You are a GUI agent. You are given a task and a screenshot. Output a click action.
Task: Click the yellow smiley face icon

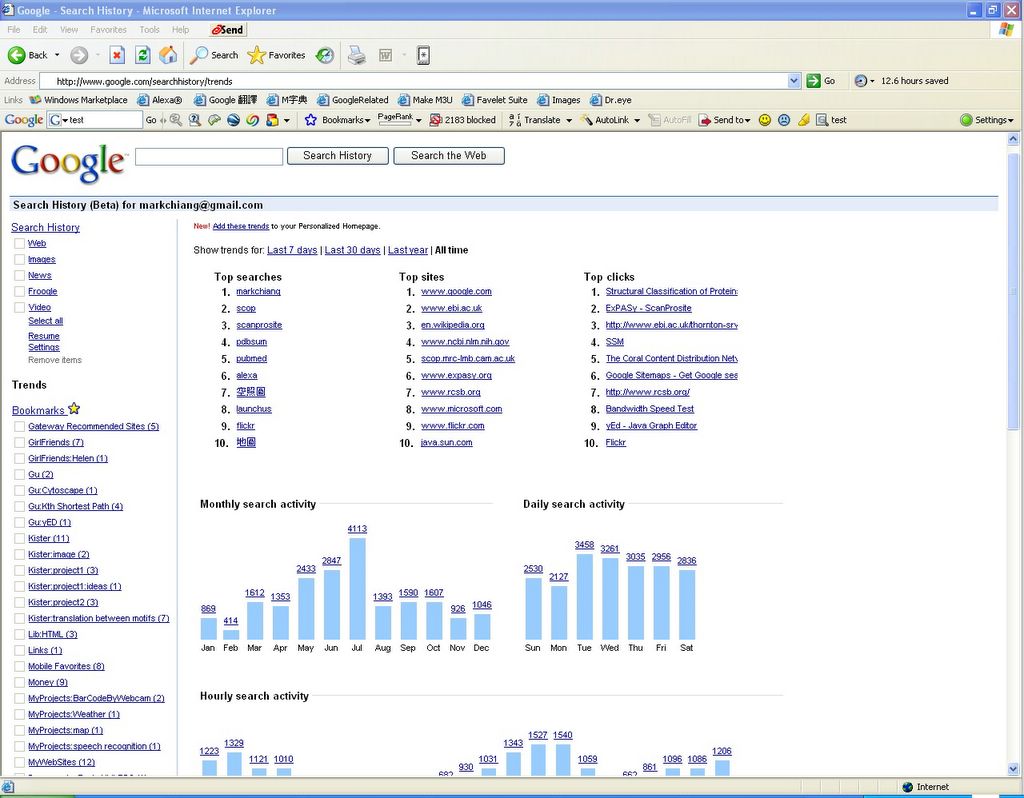tap(765, 120)
